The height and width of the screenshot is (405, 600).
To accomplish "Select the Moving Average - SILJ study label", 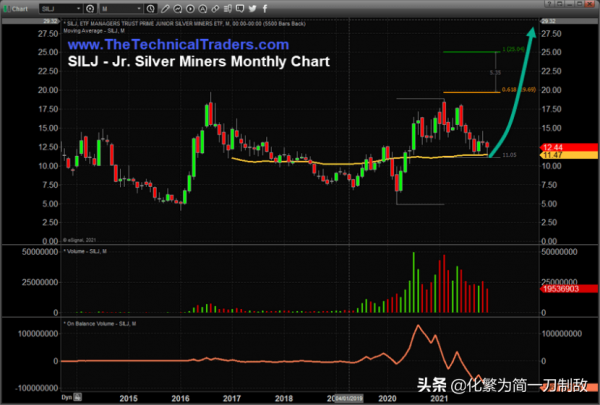I will [94, 30].
